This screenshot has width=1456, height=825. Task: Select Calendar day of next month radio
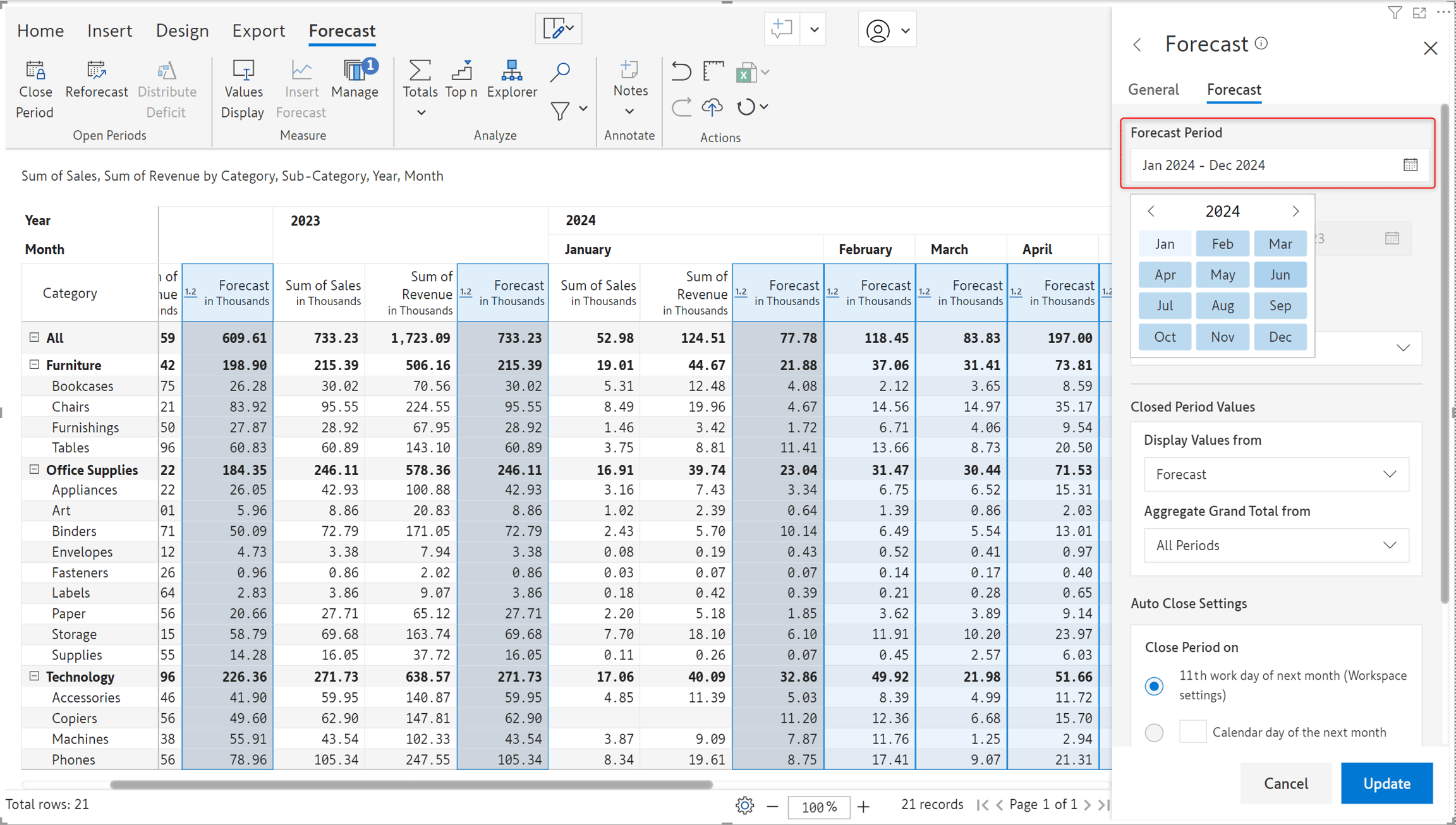coord(1154,732)
